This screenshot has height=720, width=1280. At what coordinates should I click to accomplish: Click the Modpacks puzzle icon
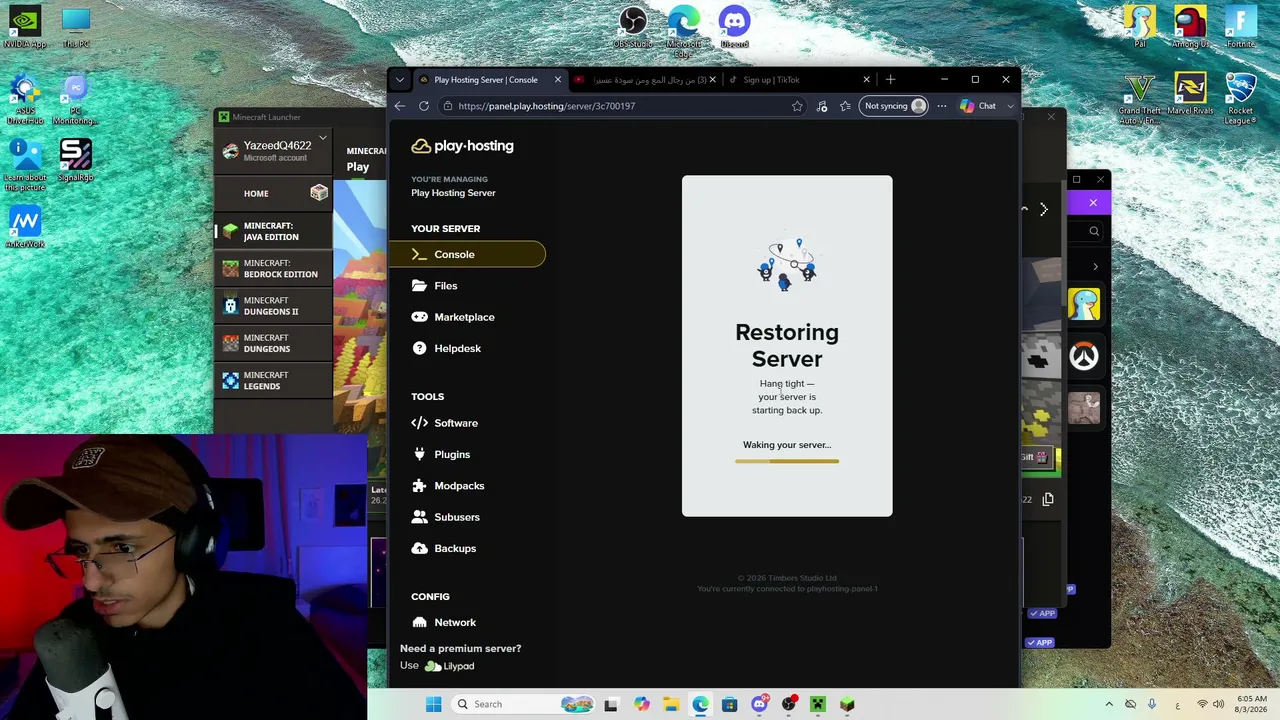419,486
